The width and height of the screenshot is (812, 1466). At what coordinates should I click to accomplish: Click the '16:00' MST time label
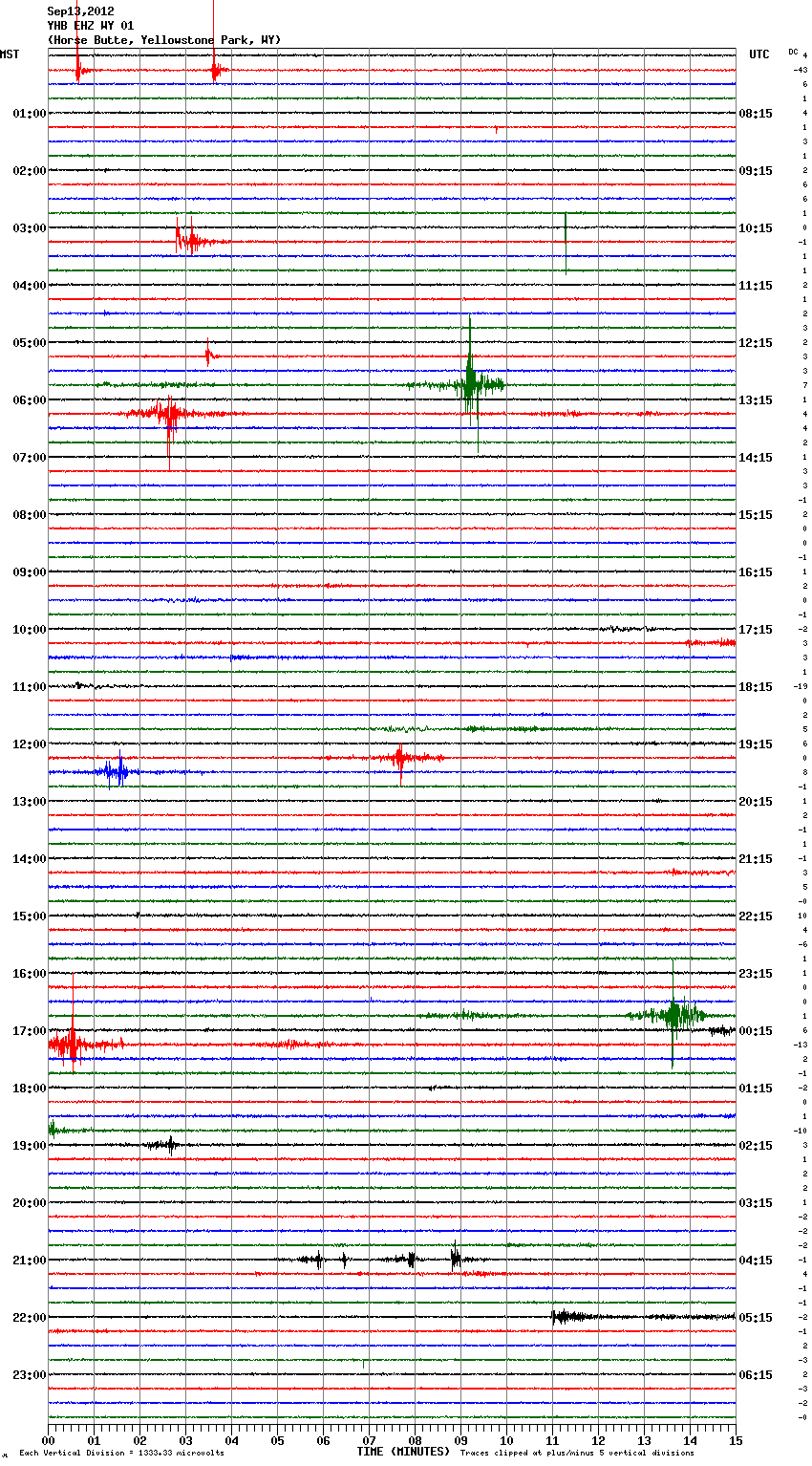click(x=29, y=974)
